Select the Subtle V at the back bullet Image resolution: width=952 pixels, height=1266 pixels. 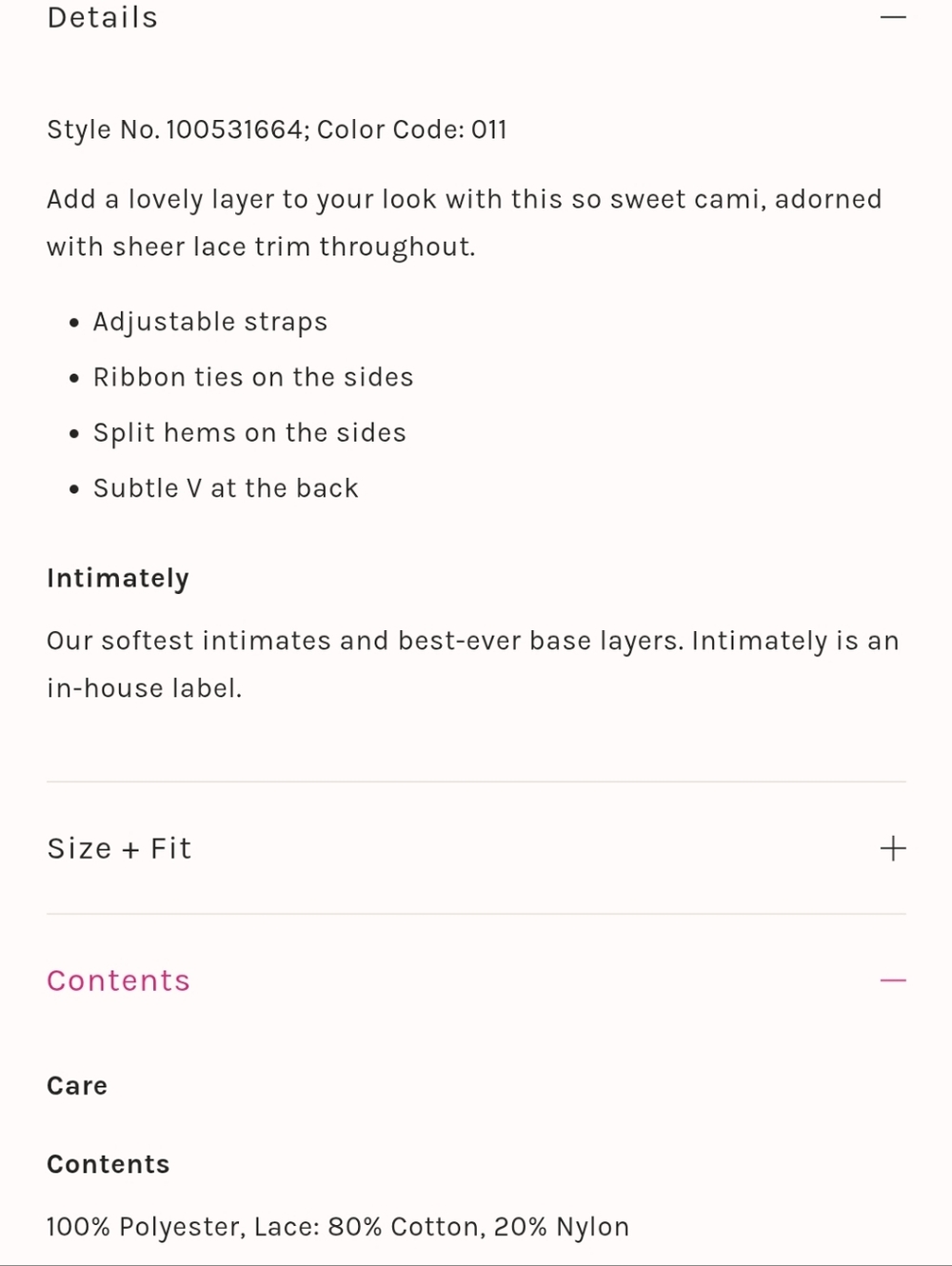pyautogui.click(x=225, y=488)
